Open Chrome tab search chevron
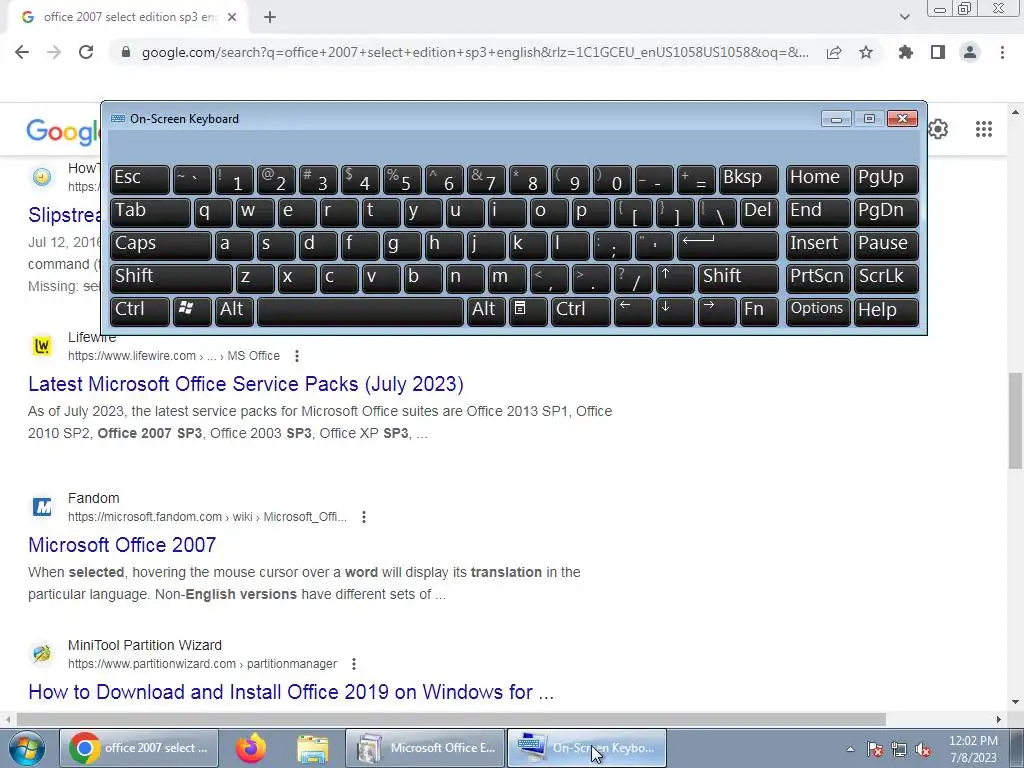 [x=904, y=17]
